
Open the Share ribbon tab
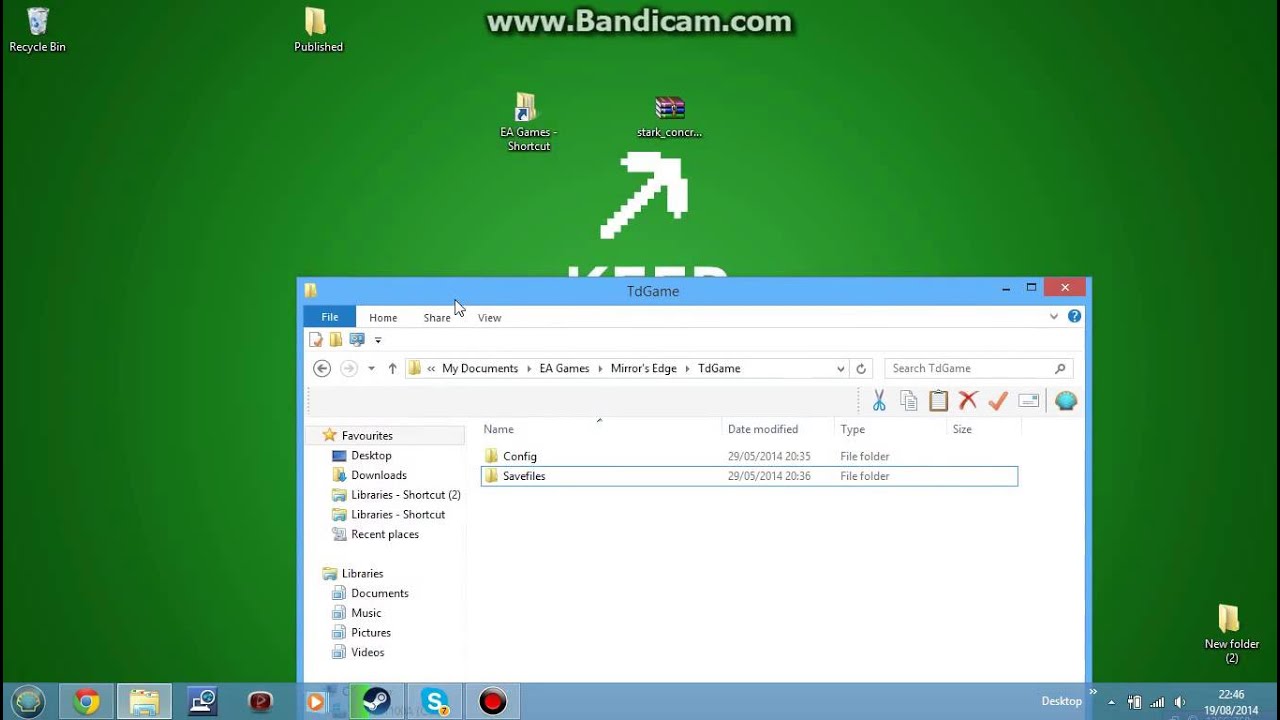(x=437, y=317)
